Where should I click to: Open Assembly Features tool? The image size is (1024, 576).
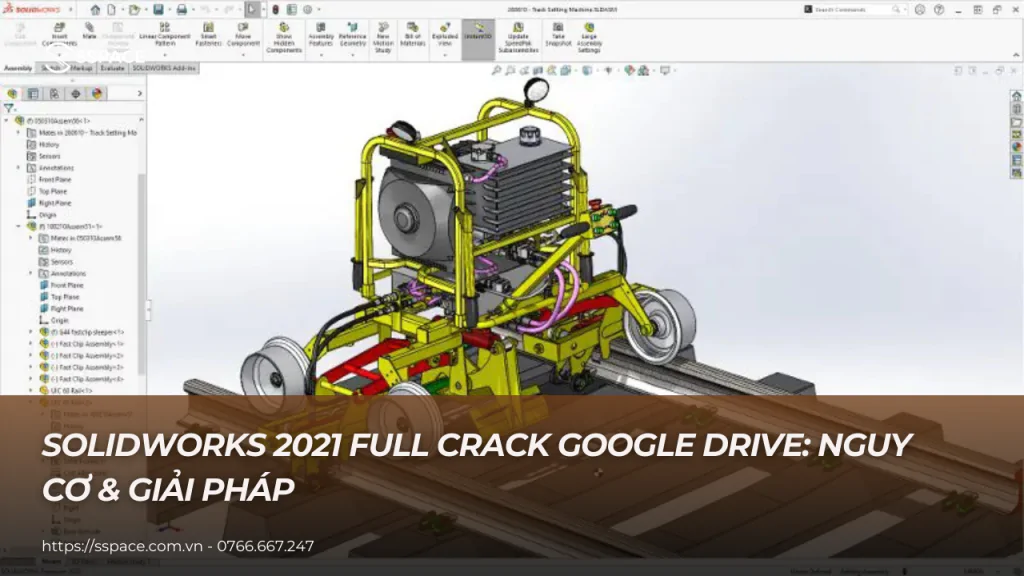(321, 35)
